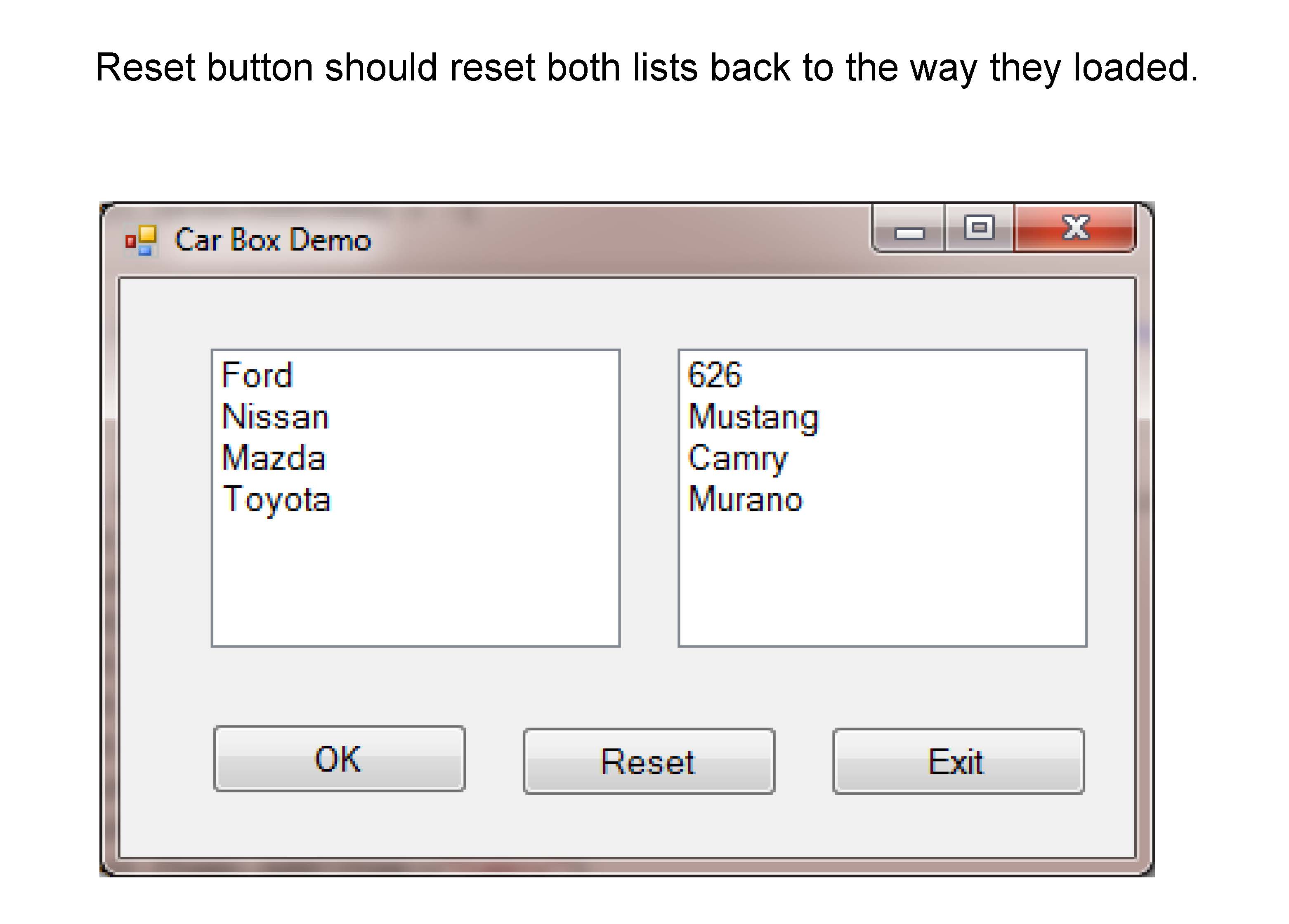
Task: Select Nissan in the makes list
Action: 276,417
